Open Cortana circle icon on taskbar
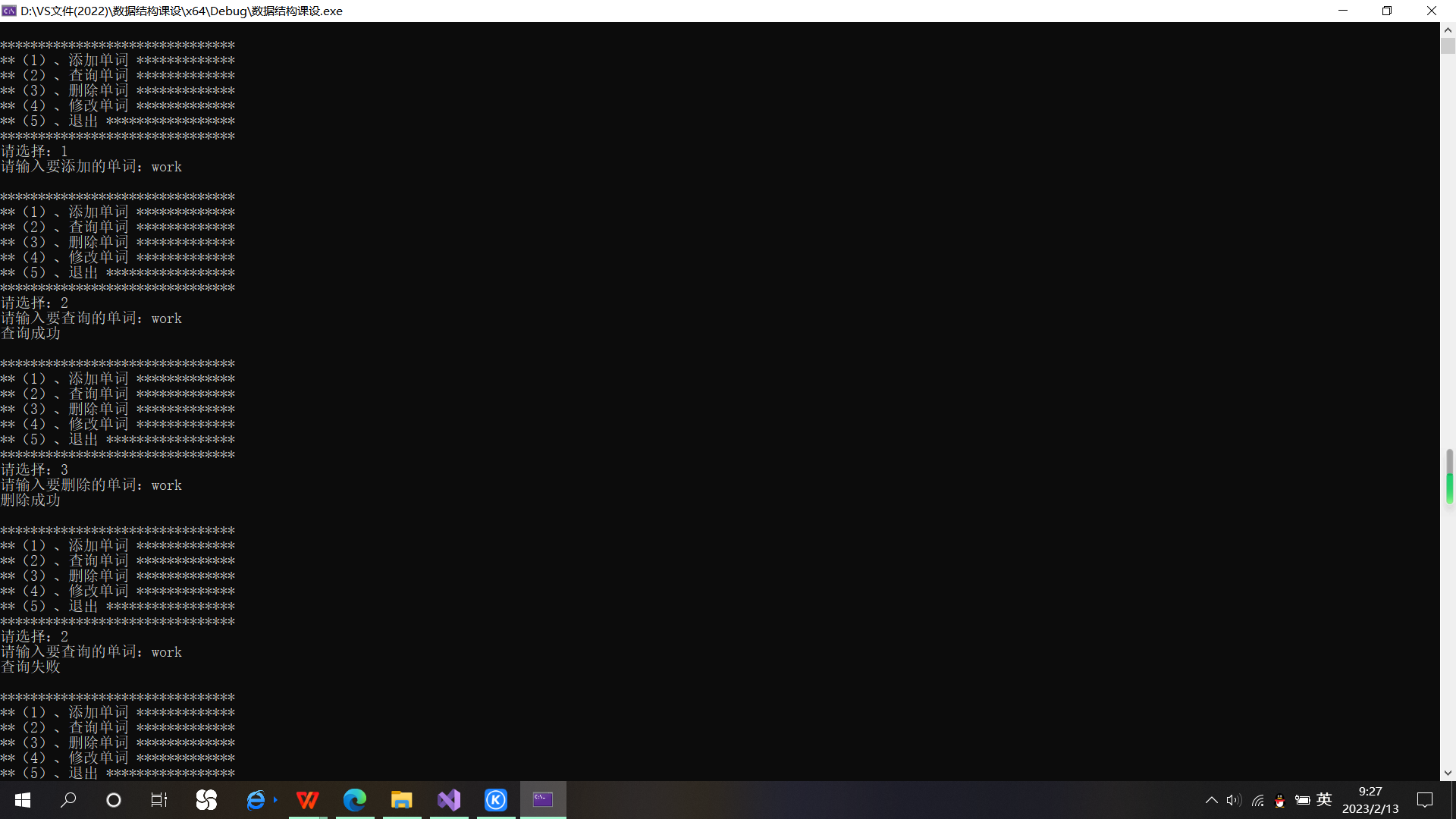The image size is (1456, 819). [114, 800]
